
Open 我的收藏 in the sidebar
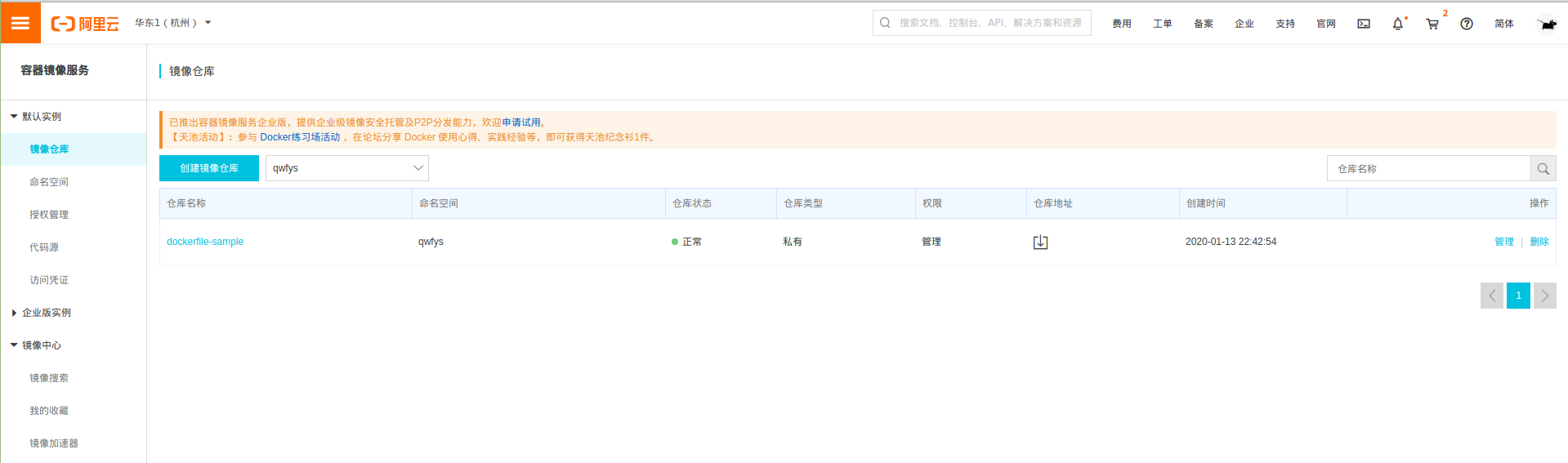(x=49, y=411)
